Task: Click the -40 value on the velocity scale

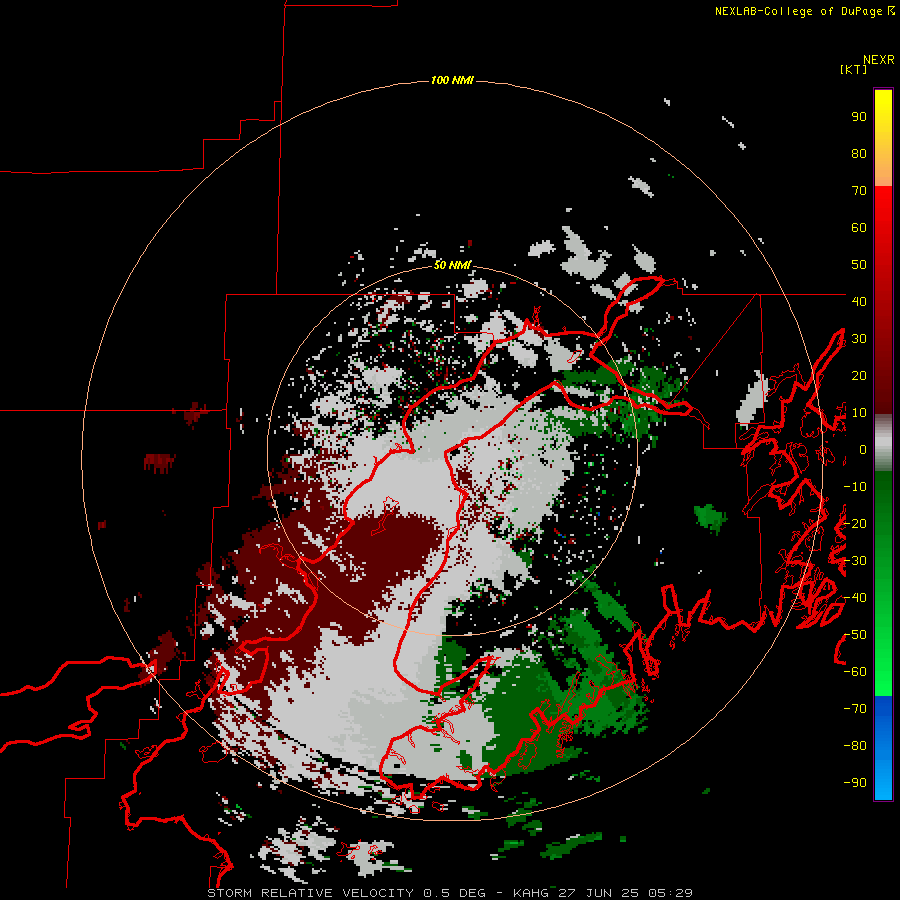Action: tap(855, 598)
